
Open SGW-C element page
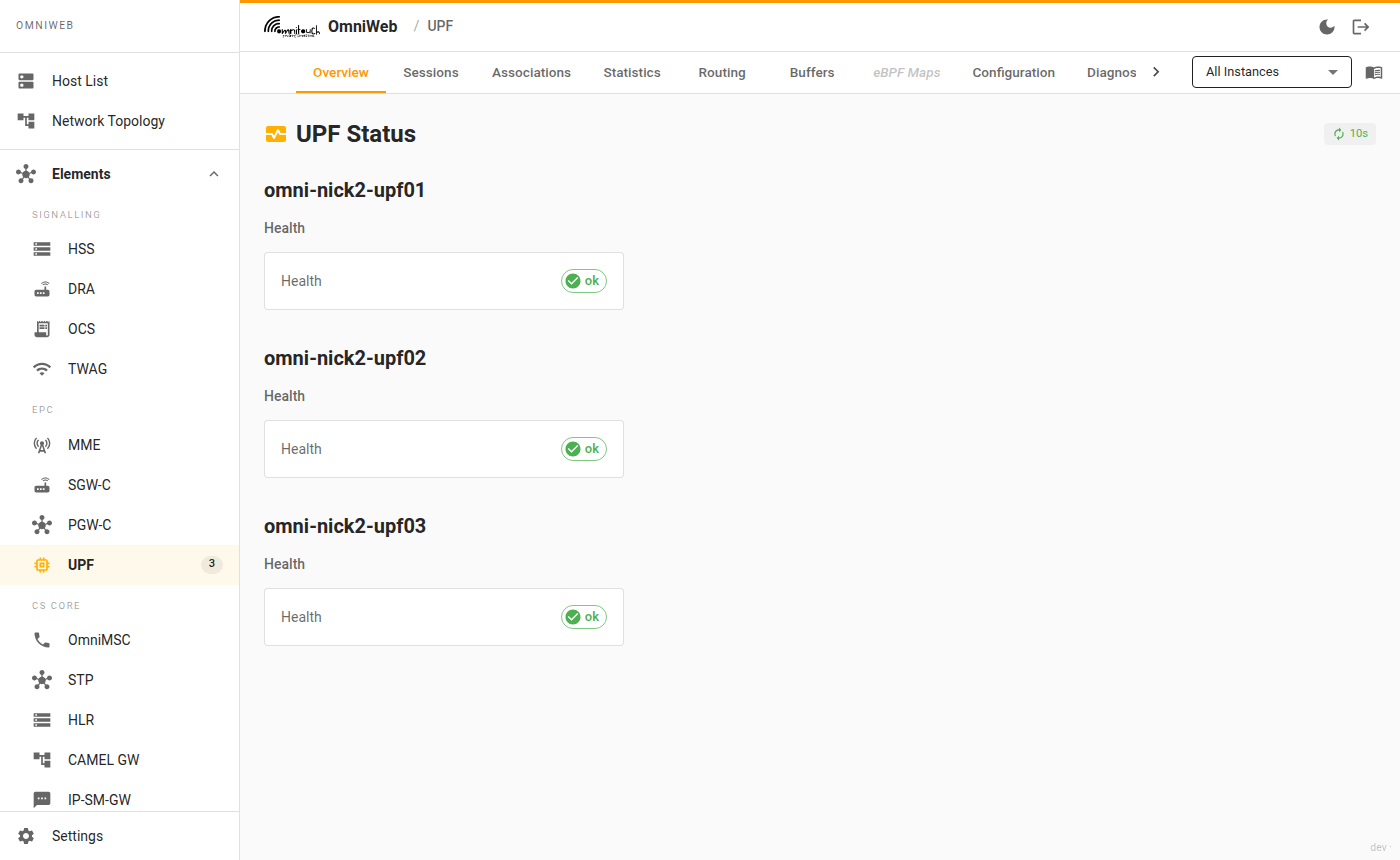click(x=120, y=485)
